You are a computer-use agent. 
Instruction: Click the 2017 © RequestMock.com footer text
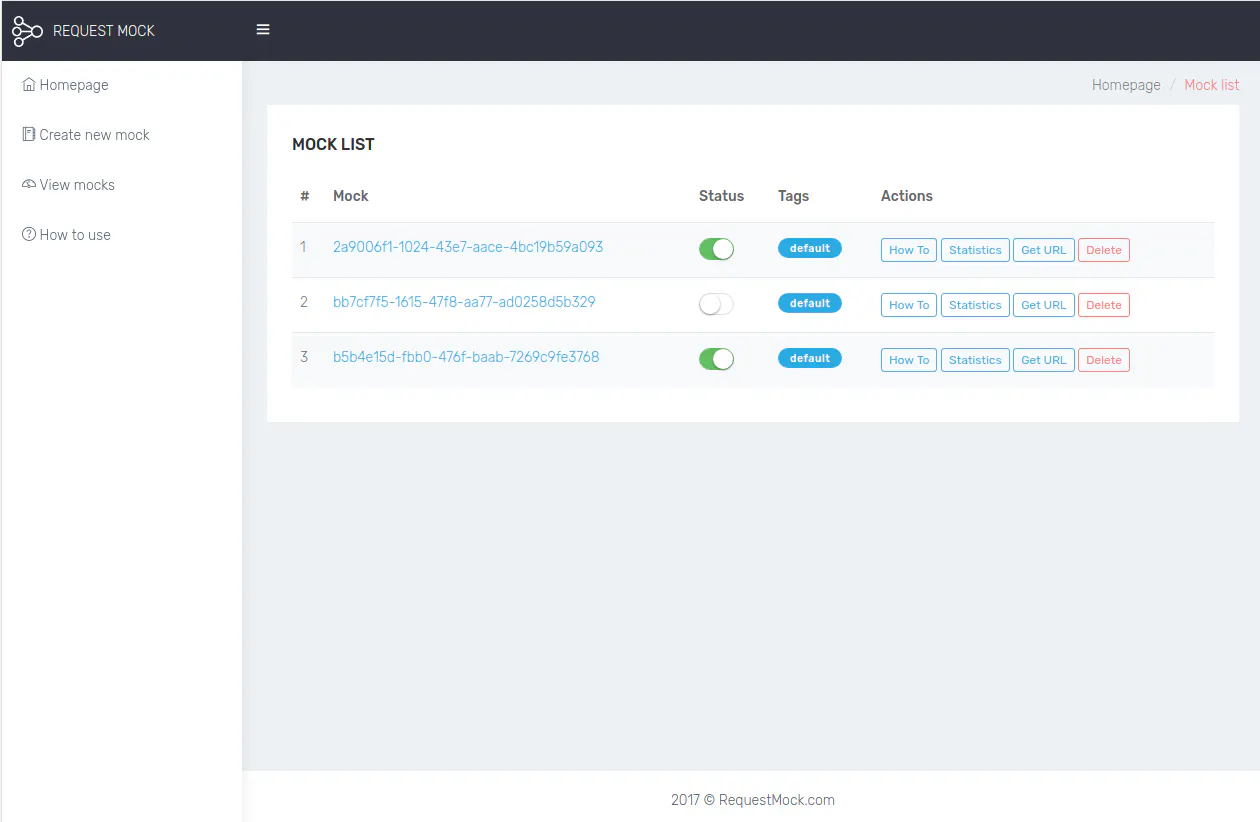click(x=753, y=800)
